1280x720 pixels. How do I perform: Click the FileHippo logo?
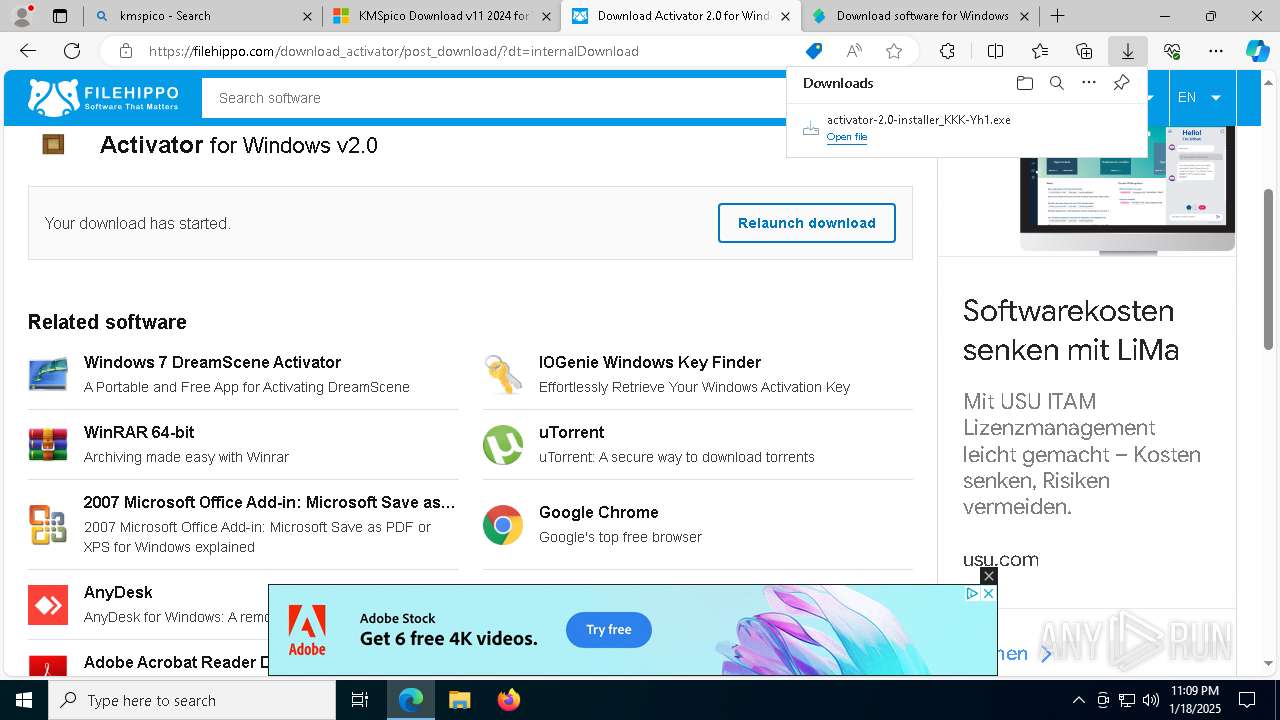pos(103,97)
